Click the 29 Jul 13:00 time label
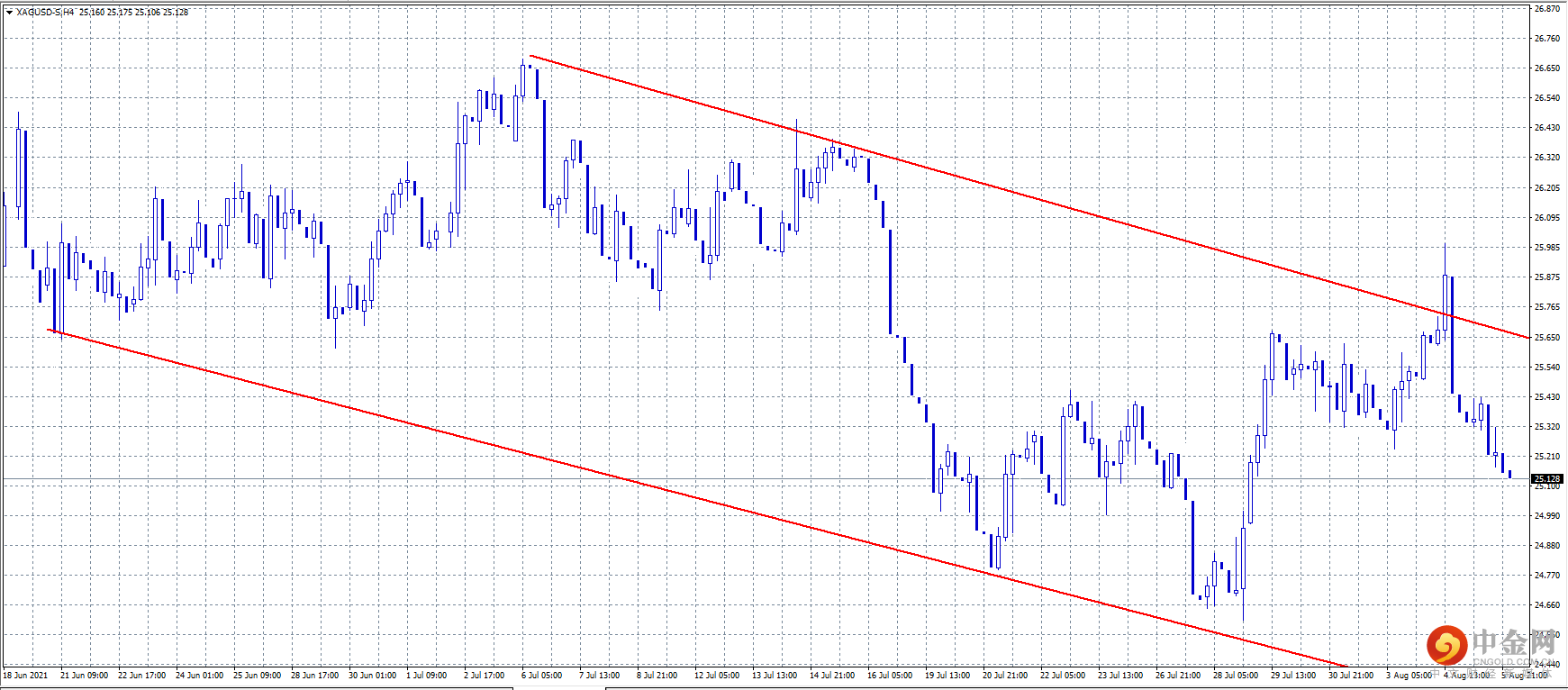The height and width of the screenshot is (690, 1568). [x=1293, y=676]
